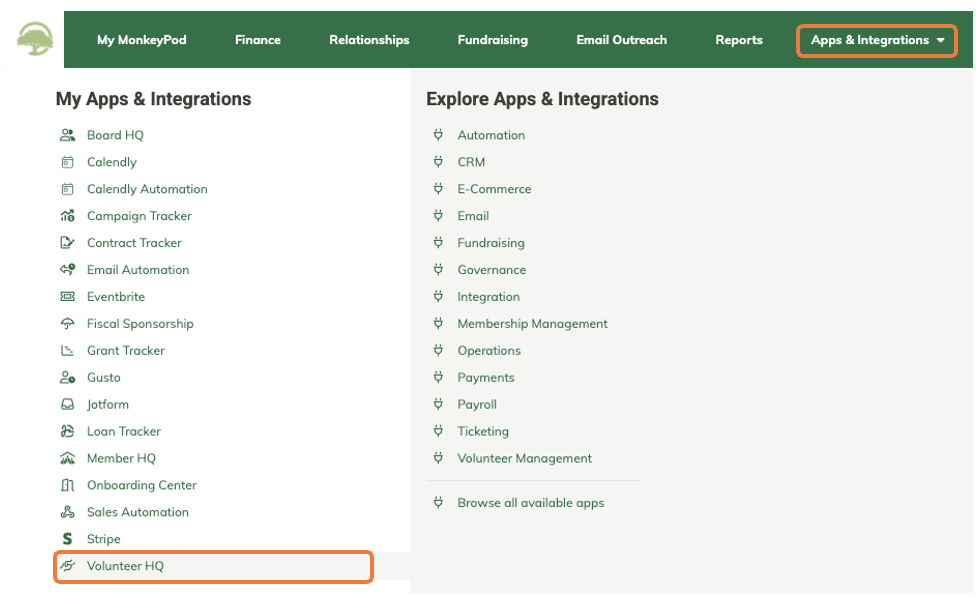Select Browse all available apps
This screenshot has height=599, width=976.
[531, 503]
